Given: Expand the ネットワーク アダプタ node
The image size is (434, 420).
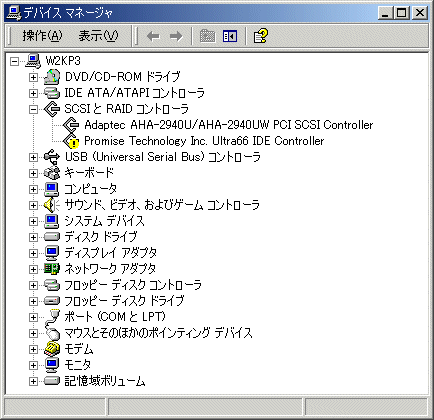Looking at the screenshot, I should point(33,269).
